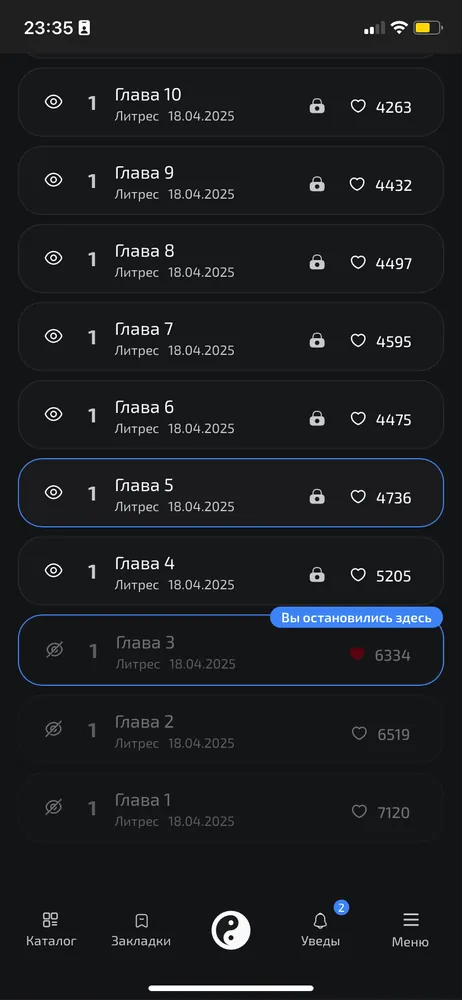Like Глава 5 heart icon
The width and height of the screenshot is (462, 1000).
point(358,496)
